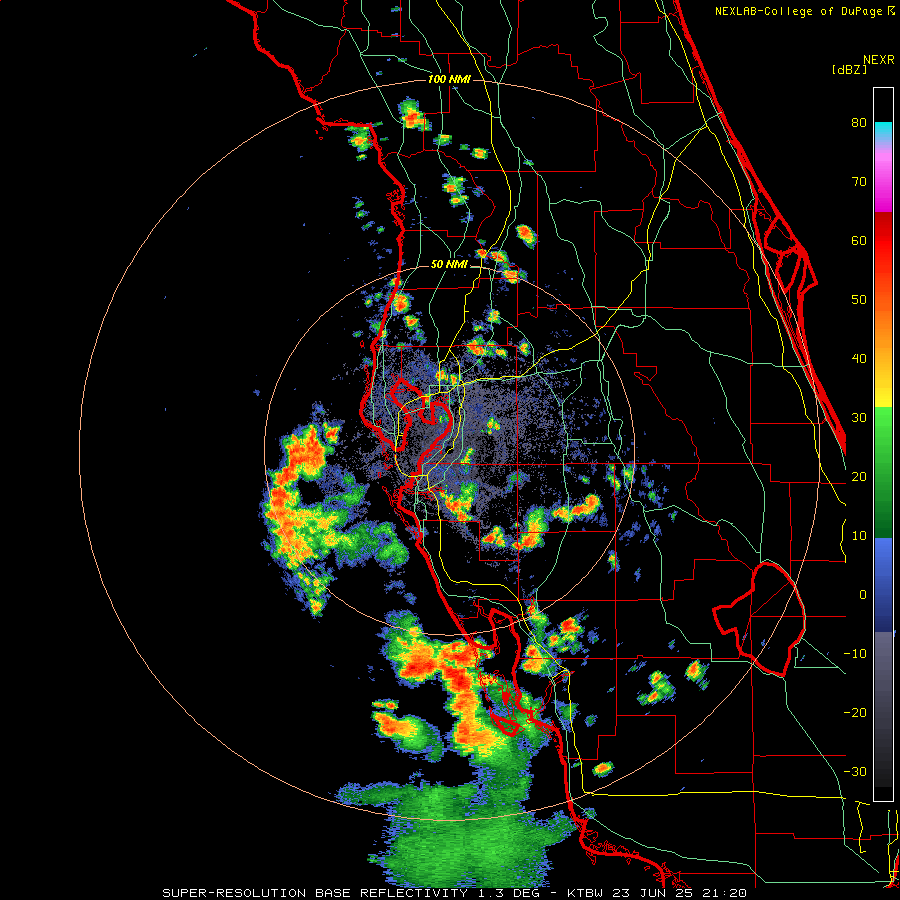Click the -30 tick on the dBZ scale
The width and height of the screenshot is (900, 900).
coord(855,771)
